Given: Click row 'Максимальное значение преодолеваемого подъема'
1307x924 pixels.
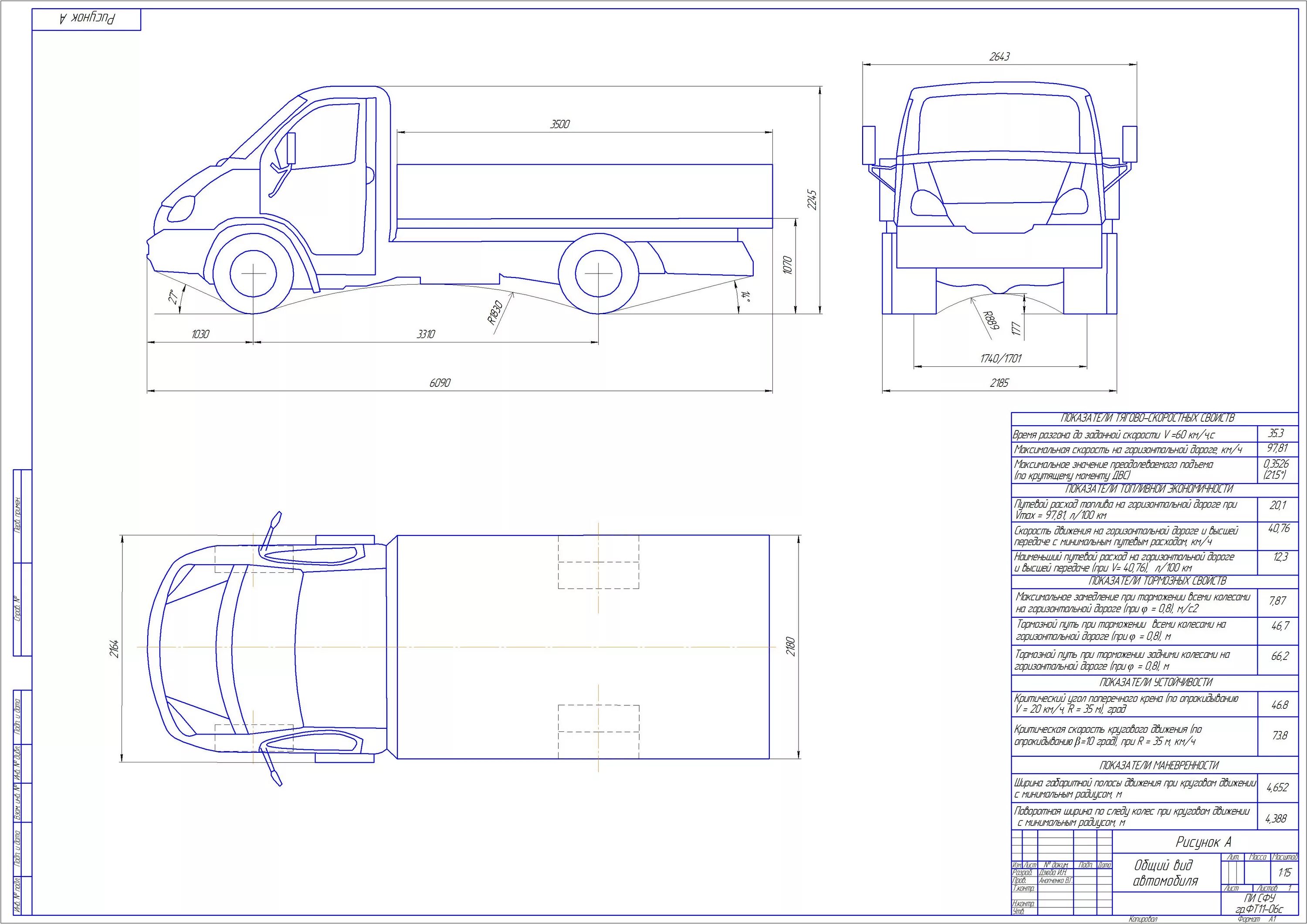Looking at the screenshot, I should click(x=1134, y=470).
